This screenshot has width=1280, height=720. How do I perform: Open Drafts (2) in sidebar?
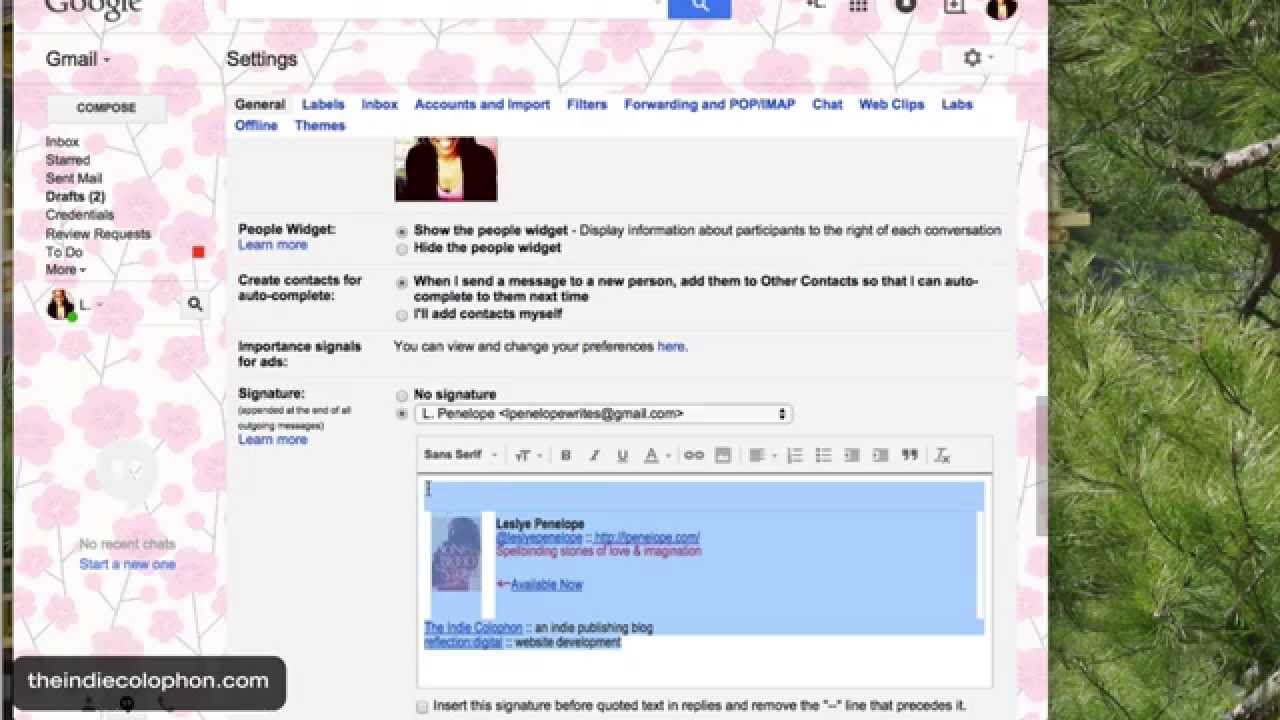click(75, 197)
